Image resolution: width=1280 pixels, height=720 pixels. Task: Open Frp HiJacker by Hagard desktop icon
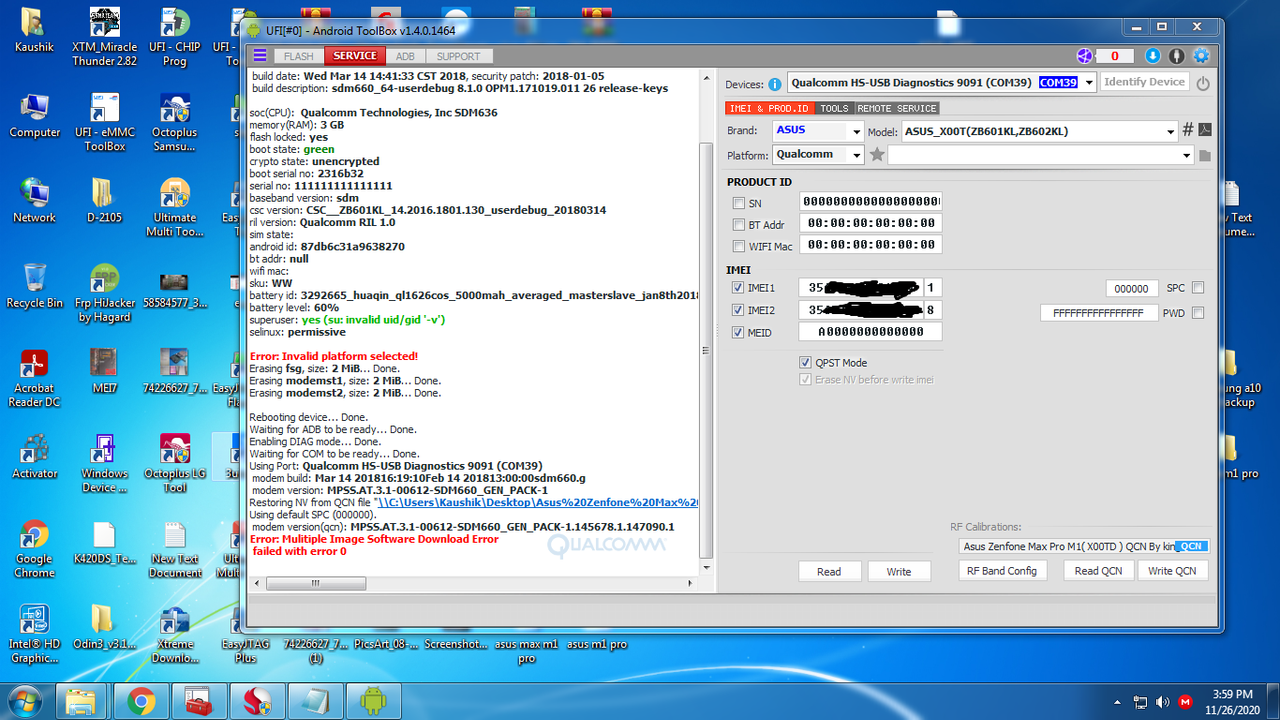(105, 293)
